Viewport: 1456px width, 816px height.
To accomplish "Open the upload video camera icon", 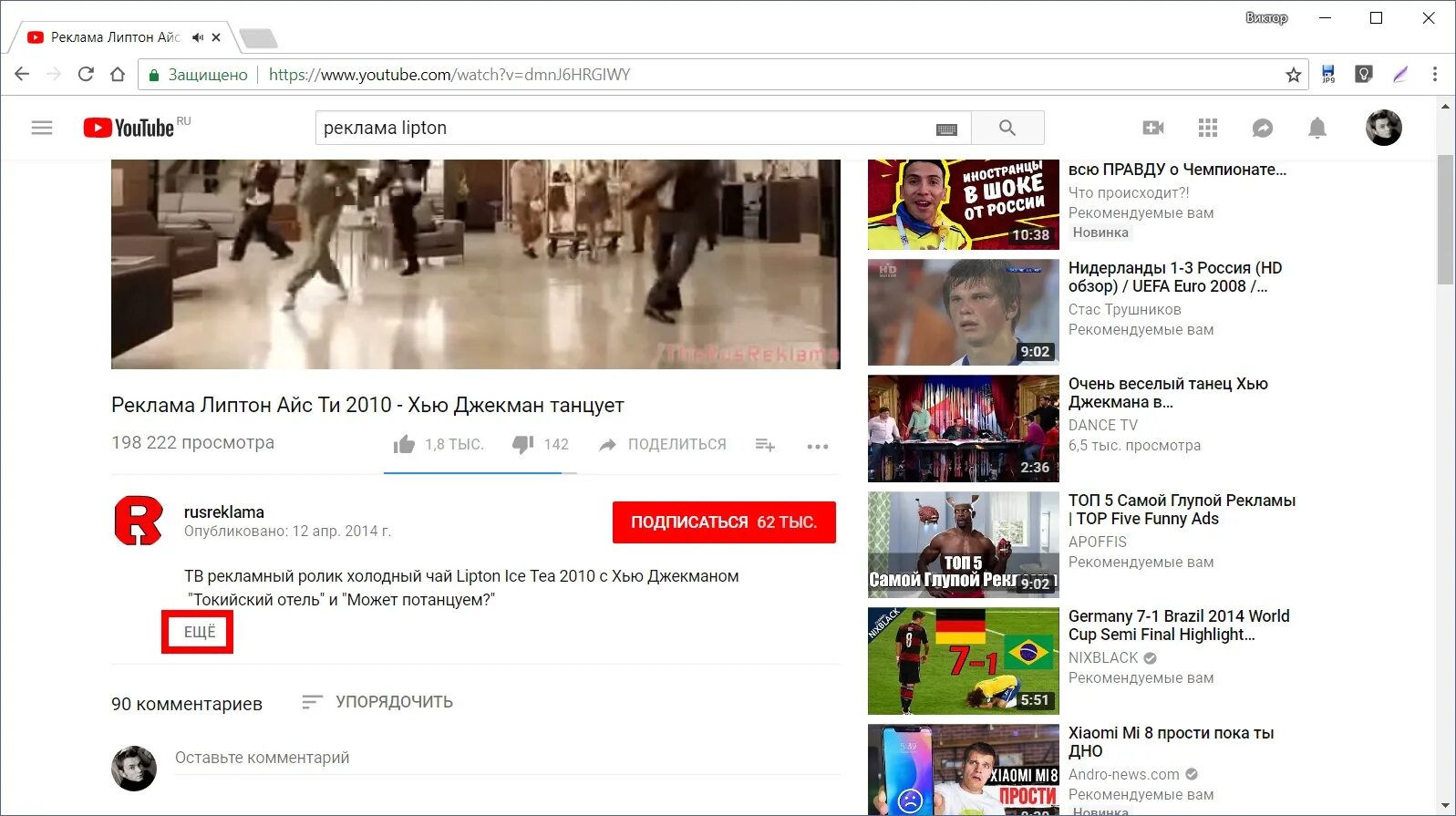I will [1153, 128].
